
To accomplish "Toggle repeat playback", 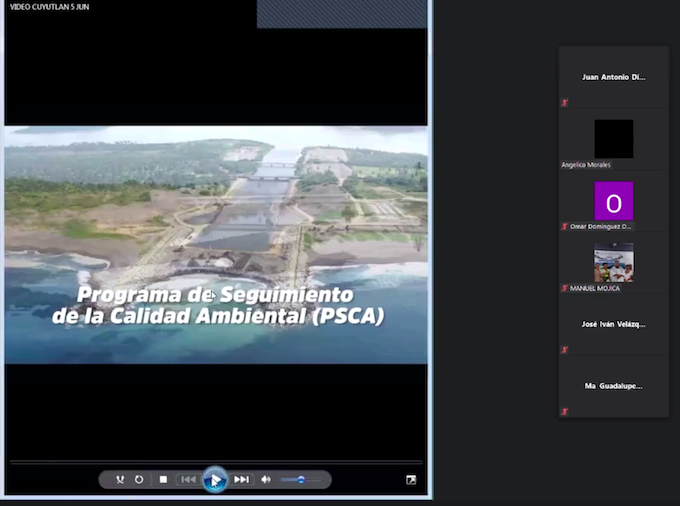I will pyautogui.click(x=139, y=480).
